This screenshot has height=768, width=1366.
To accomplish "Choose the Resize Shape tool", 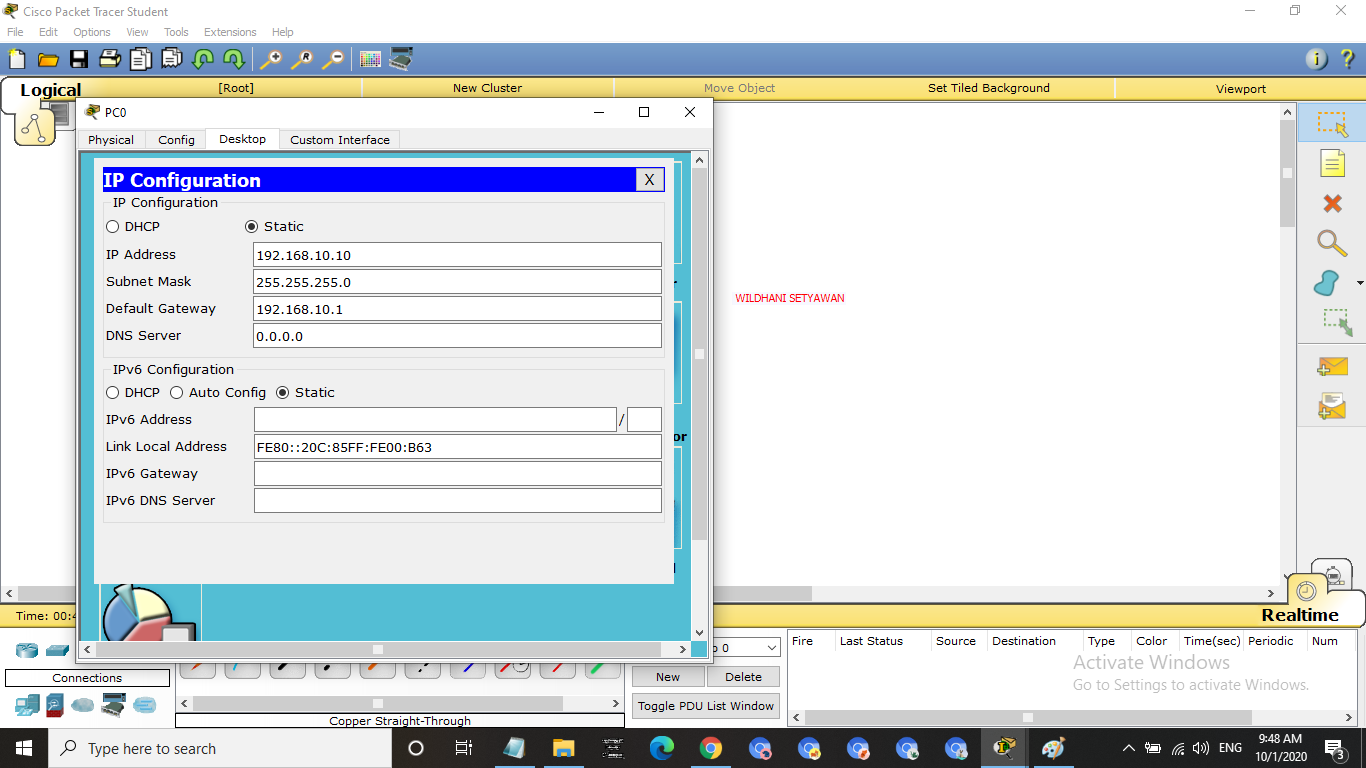I will tap(1336, 322).
